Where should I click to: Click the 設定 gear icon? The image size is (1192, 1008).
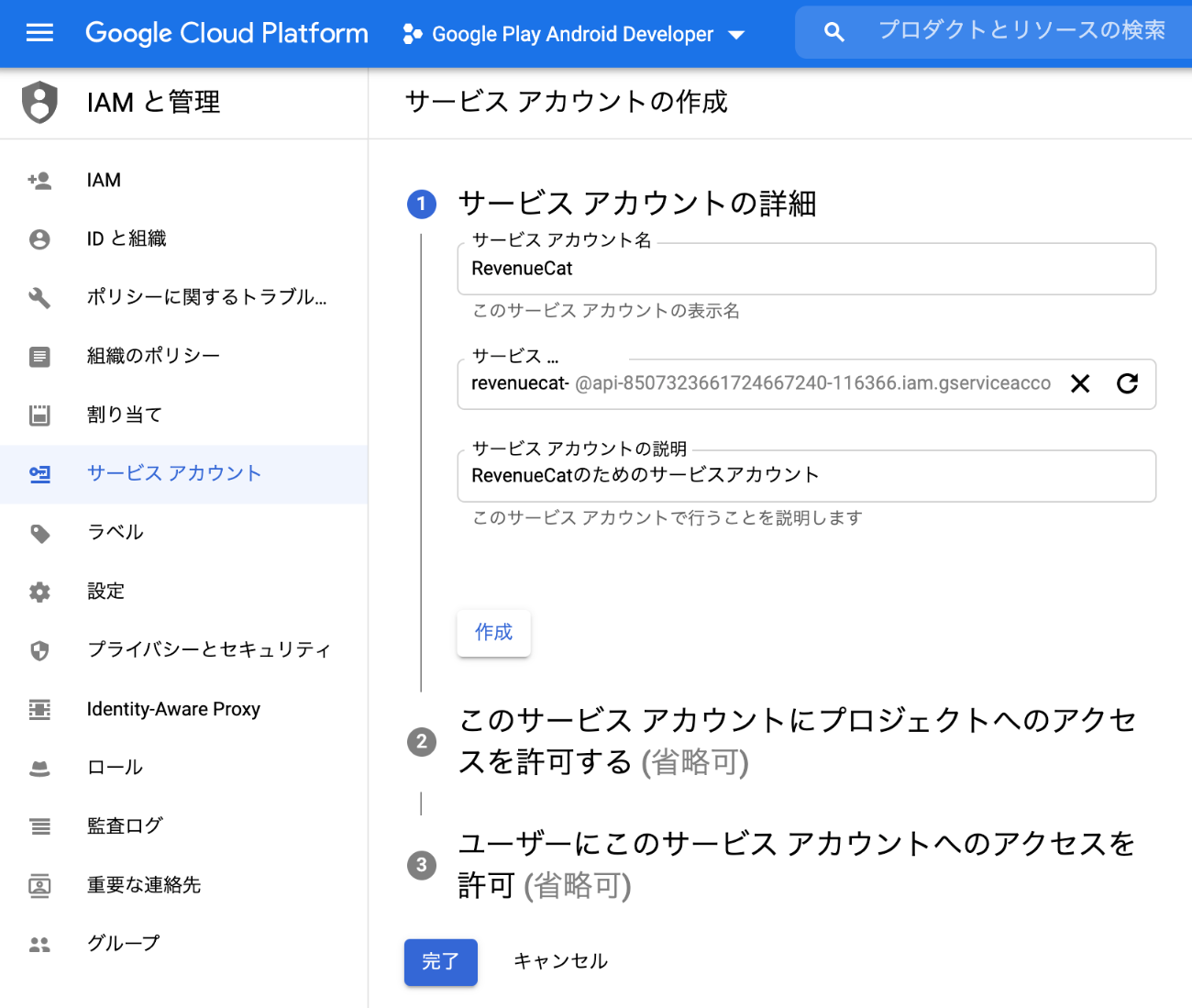pos(39,592)
